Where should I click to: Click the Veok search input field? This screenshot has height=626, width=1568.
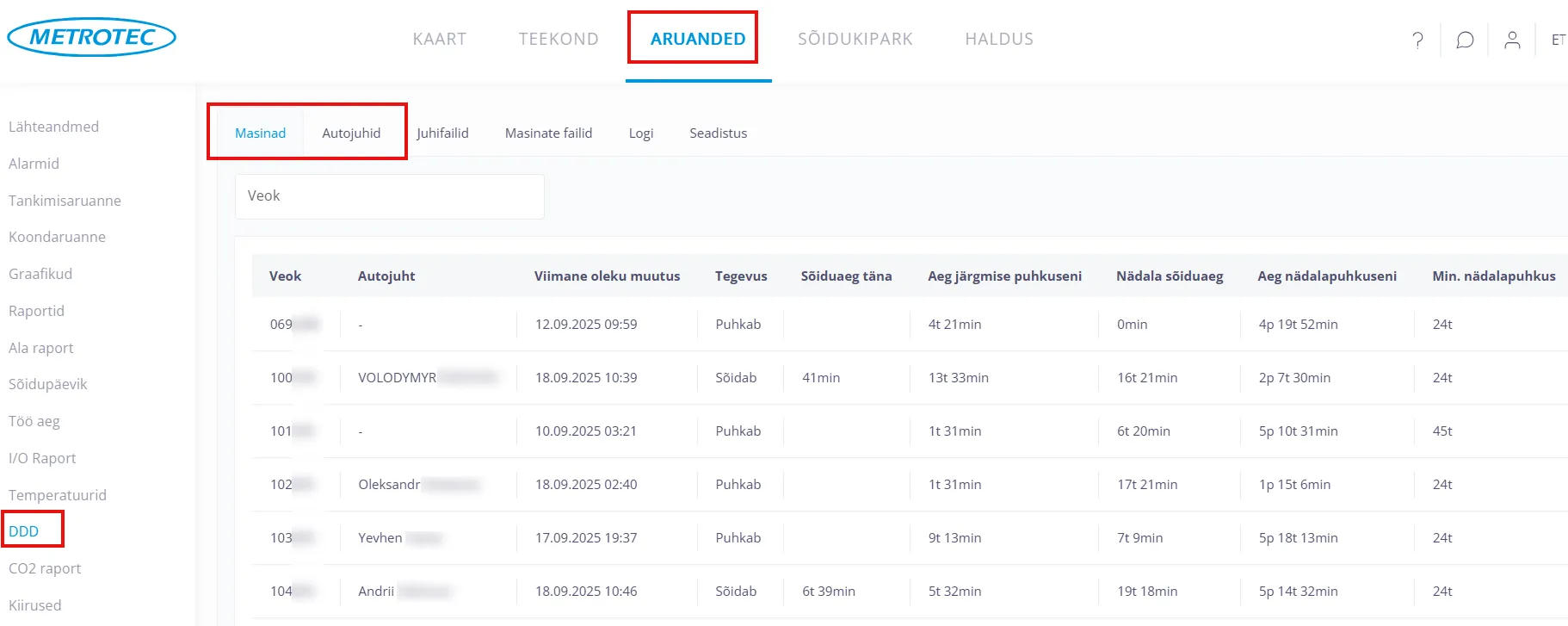(x=389, y=196)
